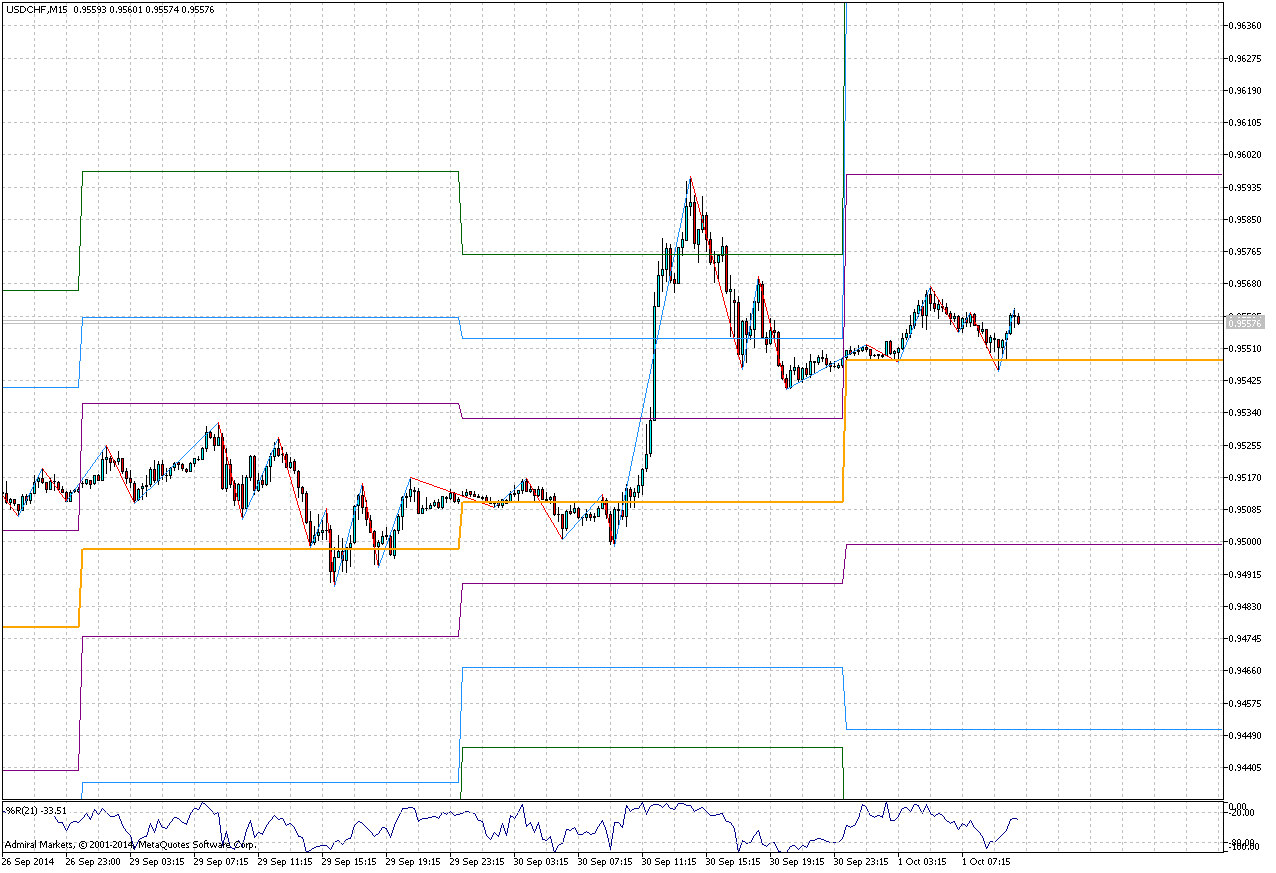1276x873 pixels.
Task: Click the 0.95340 price scale label
Action: [x=1246, y=413]
